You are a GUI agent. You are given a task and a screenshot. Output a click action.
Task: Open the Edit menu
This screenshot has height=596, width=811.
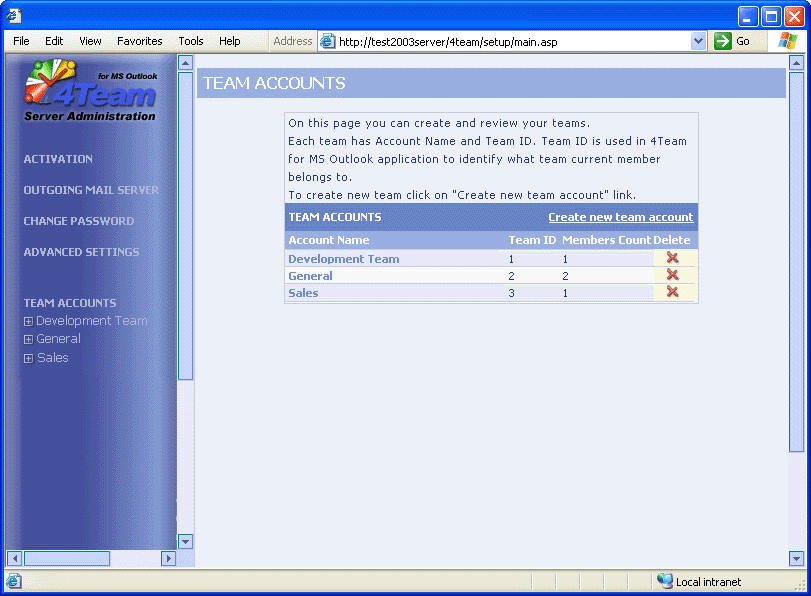[x=54, y=41]
